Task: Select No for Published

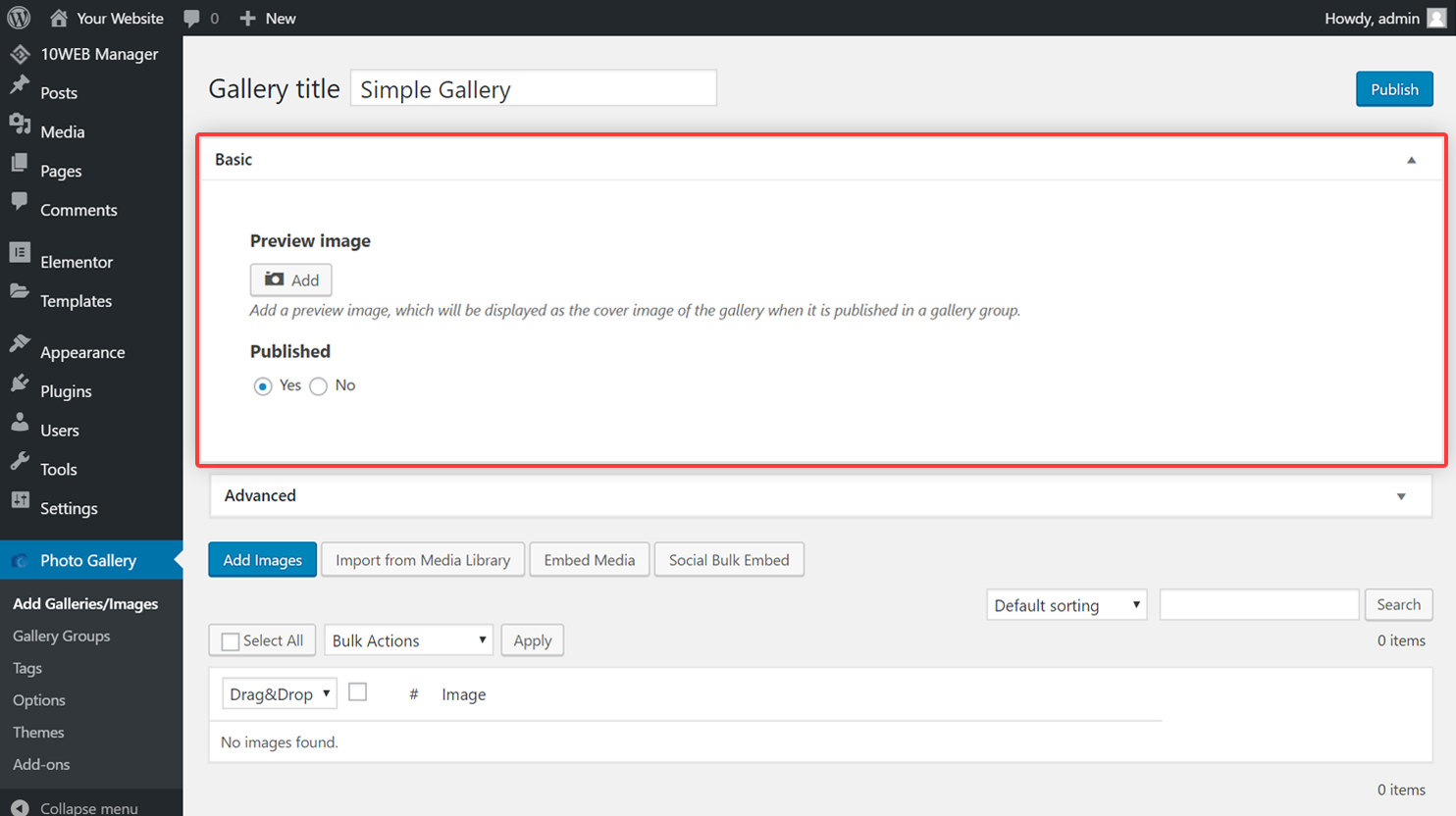Action: coord(318,386)
